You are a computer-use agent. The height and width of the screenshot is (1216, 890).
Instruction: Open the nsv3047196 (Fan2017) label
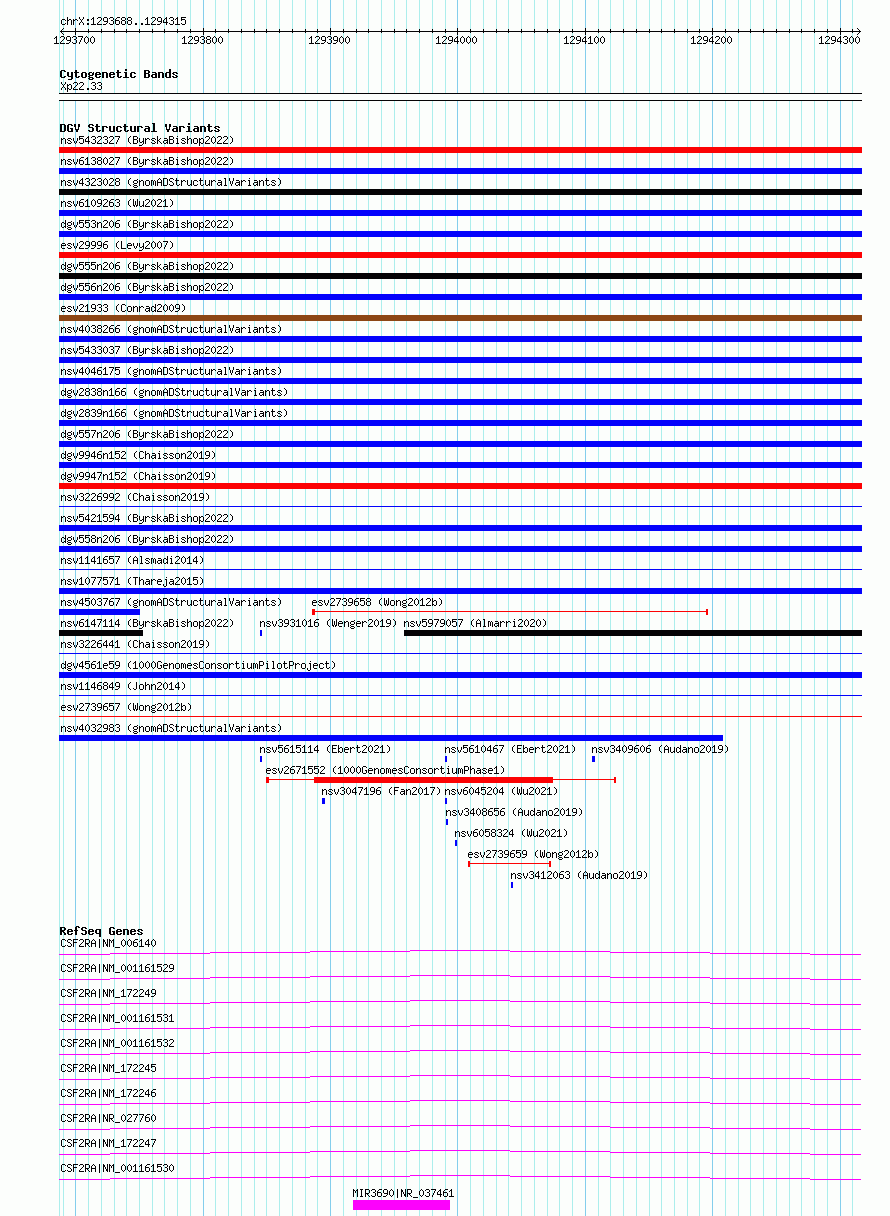tap(382, 791)
